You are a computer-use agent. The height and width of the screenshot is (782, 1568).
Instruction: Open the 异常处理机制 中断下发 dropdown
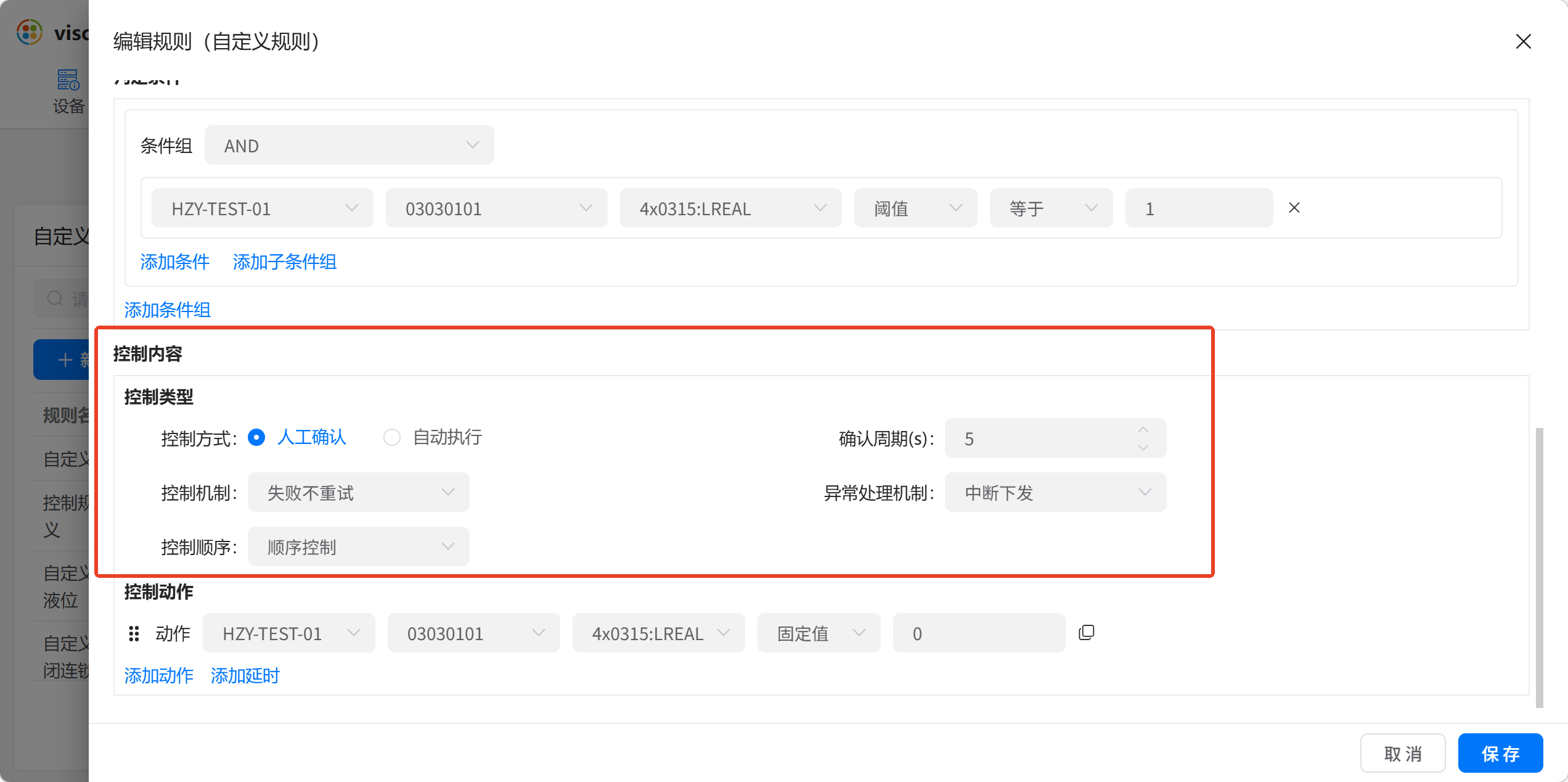(1056, 492)
